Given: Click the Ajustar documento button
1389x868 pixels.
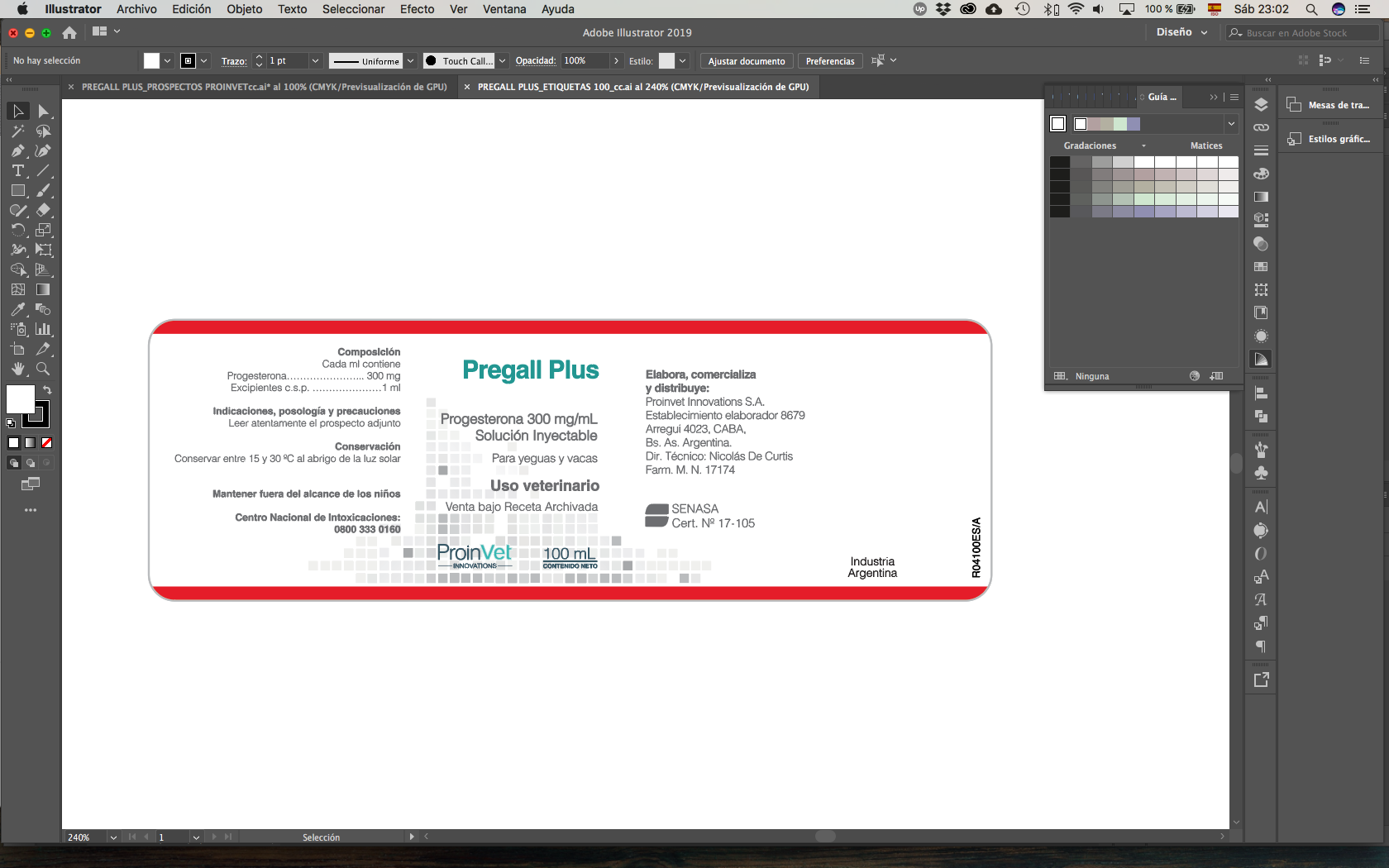Looking at the screenshot, I should tap(747, 61).
